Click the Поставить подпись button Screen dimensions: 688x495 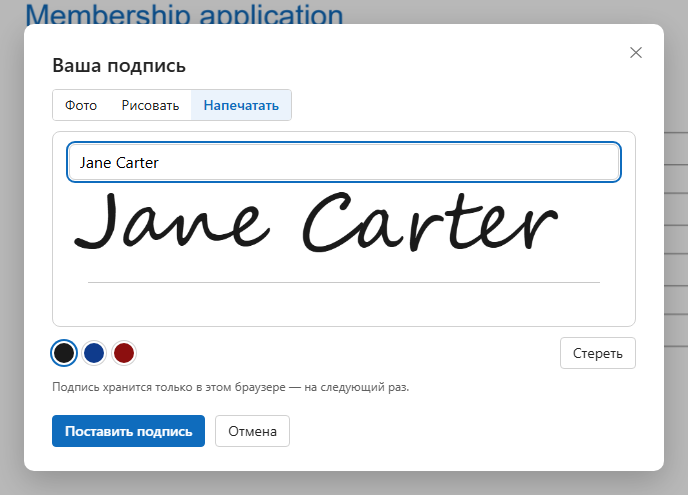[x=128, y=431]
